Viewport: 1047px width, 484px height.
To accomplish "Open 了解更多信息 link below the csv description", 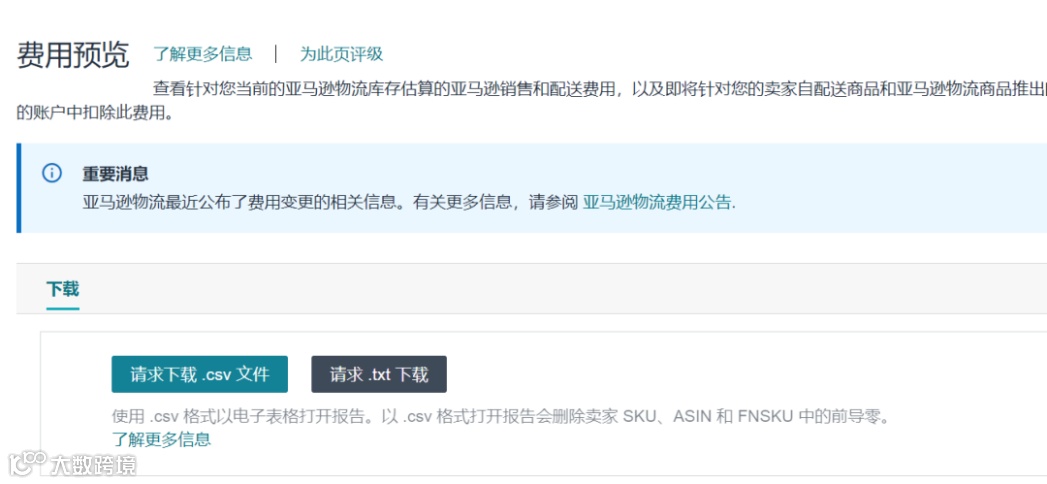I will coord(161,439).
